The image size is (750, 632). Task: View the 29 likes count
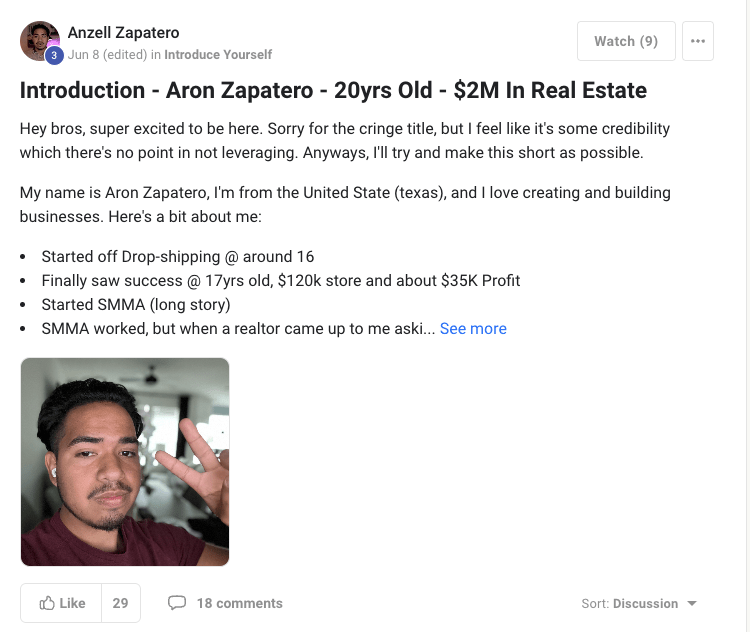[121, 603]
